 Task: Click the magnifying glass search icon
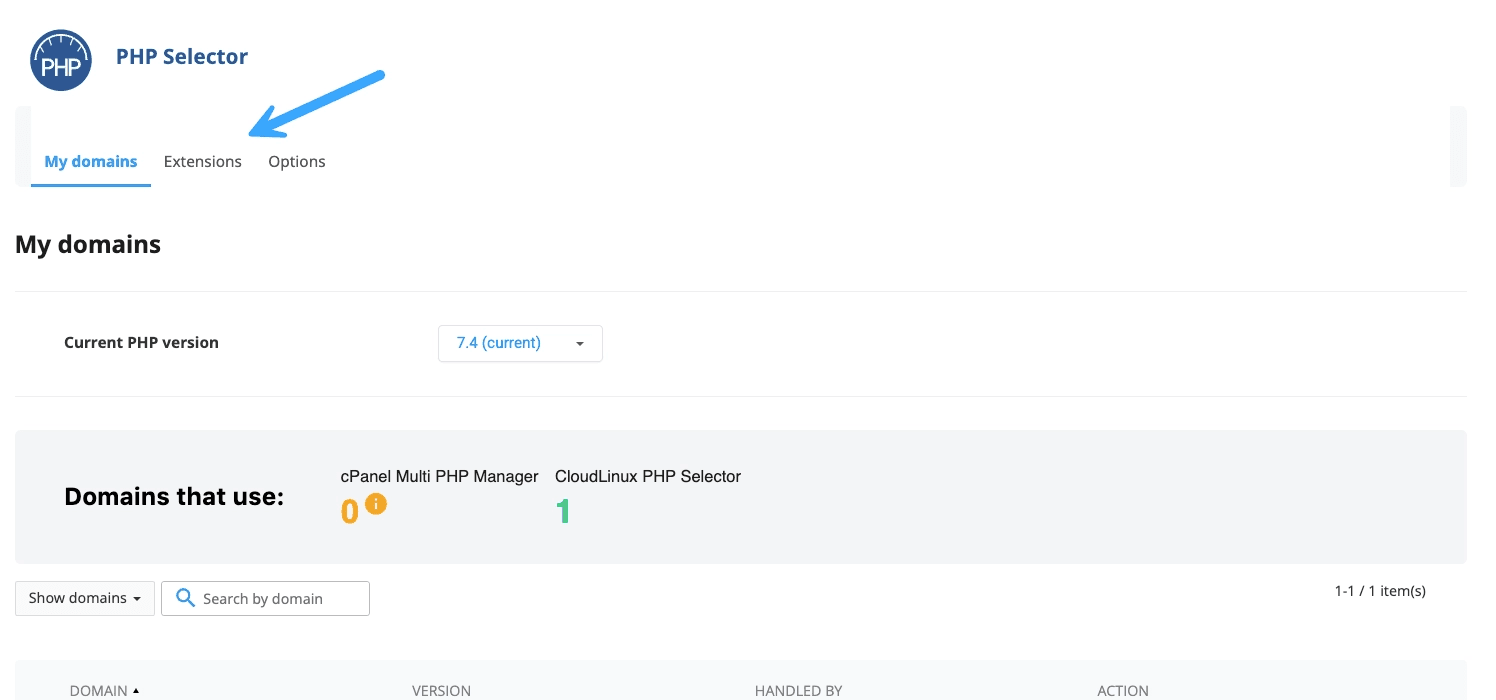coord(185,598)
